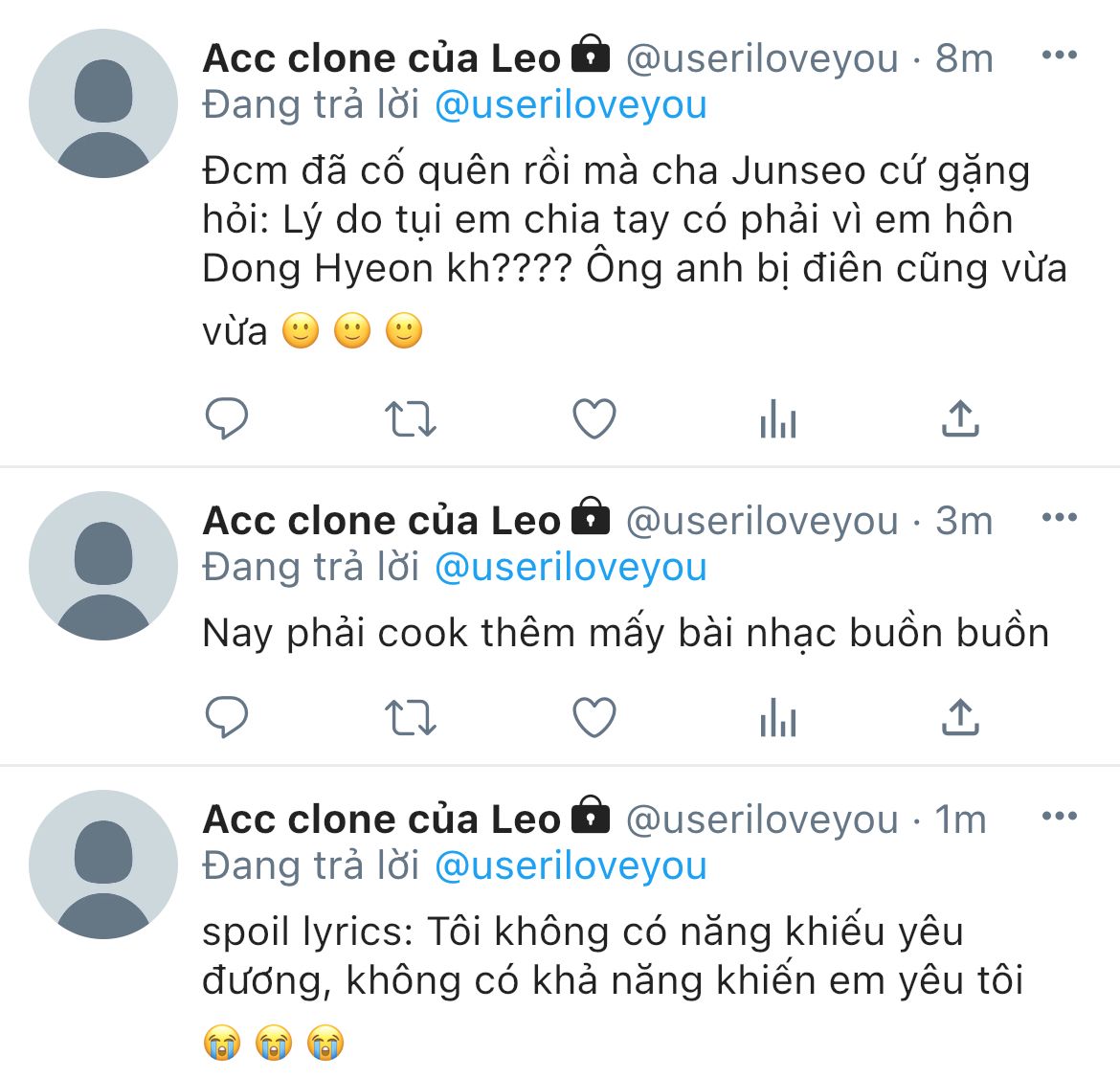
Task: Open more options for the 3m tweet
Action: (1059, 517)
